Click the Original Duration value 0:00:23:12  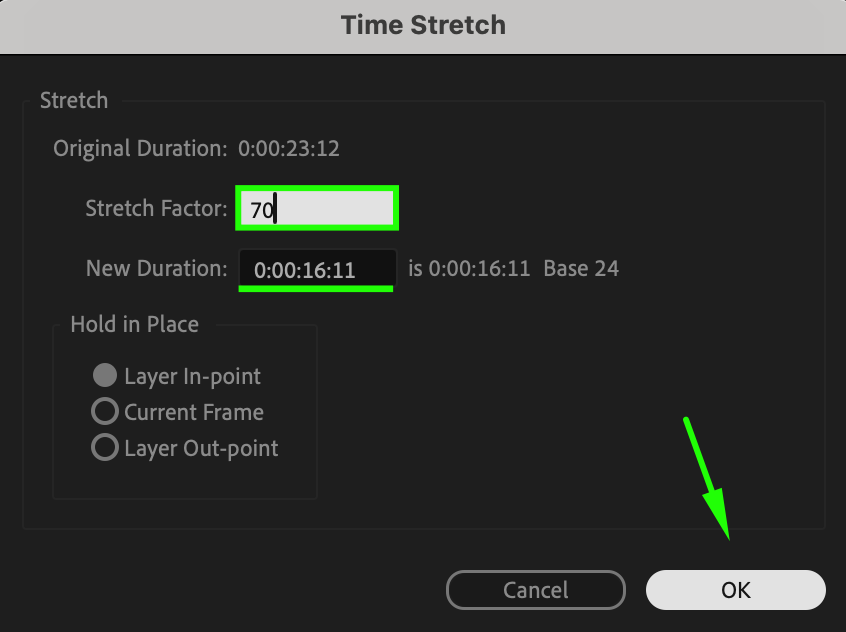(x=288, y=149)
